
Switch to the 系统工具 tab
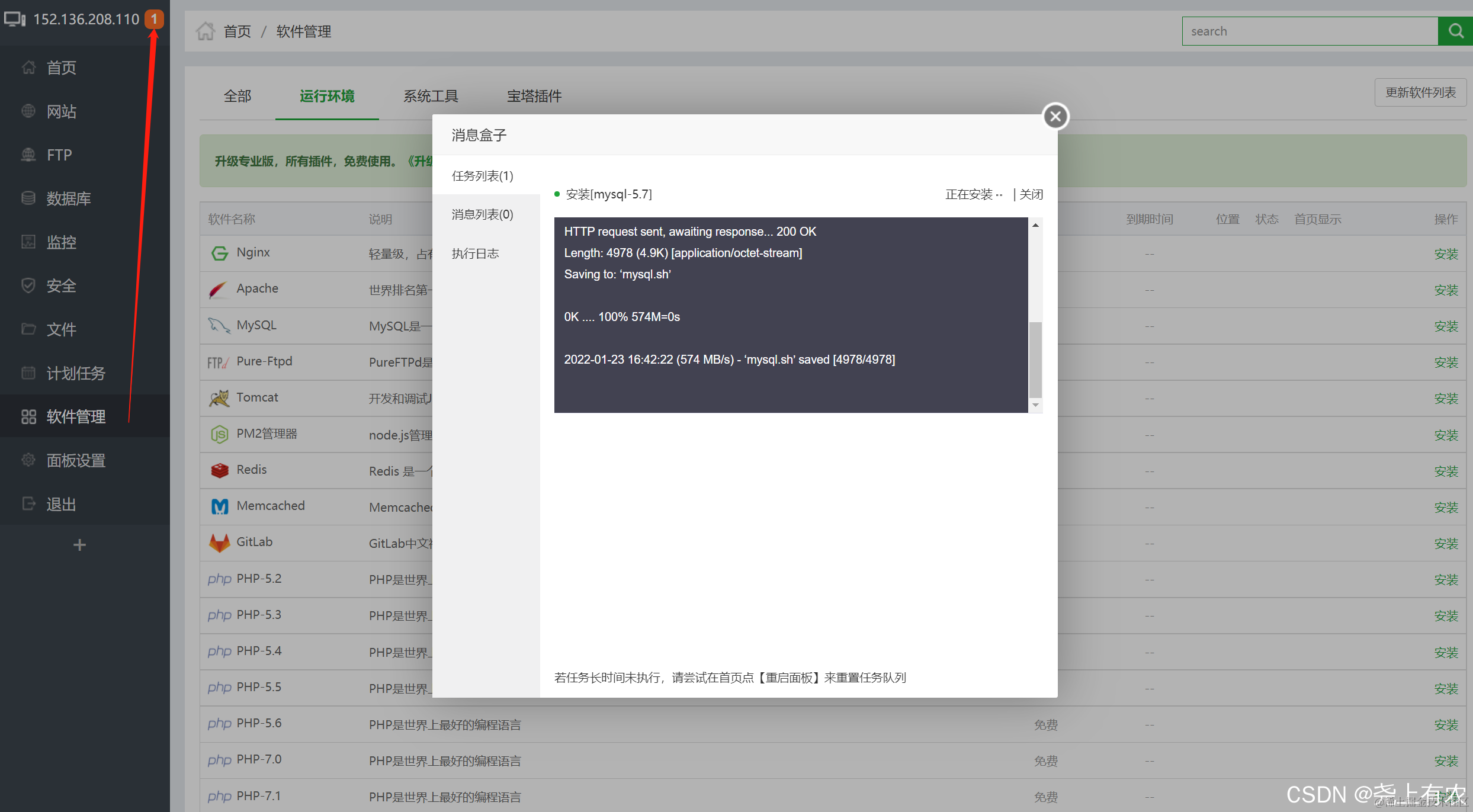click(x=431, y=96)
